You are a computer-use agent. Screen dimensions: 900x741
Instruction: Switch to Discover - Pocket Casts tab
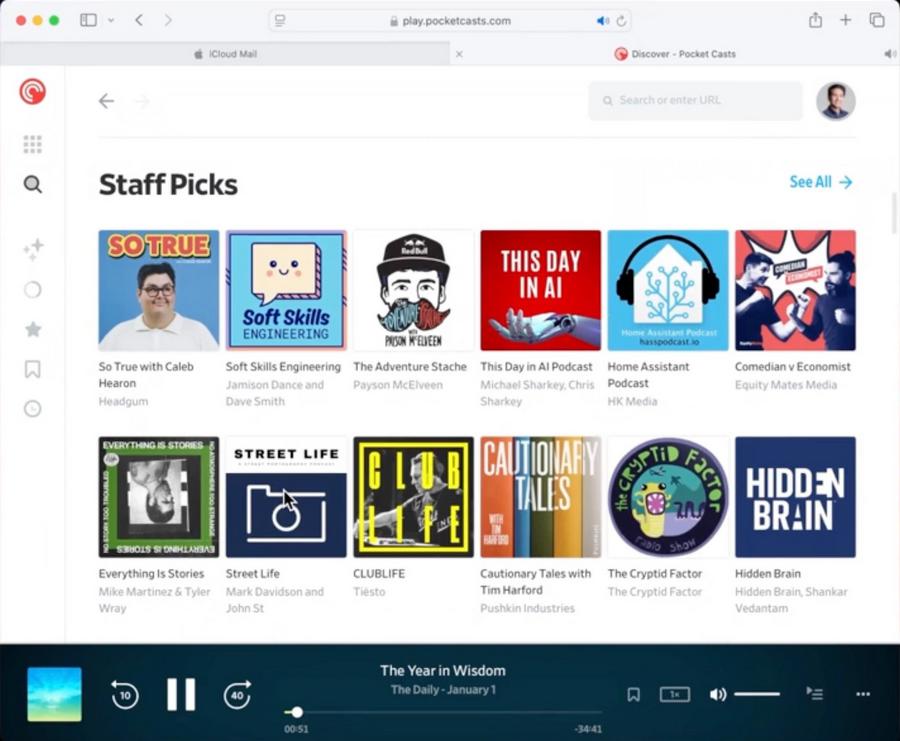click(675, 54)
